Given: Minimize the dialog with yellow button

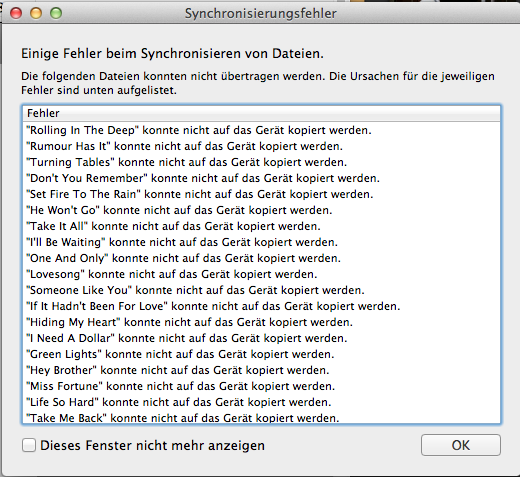Looking at the screenshot, I should 36,13.
